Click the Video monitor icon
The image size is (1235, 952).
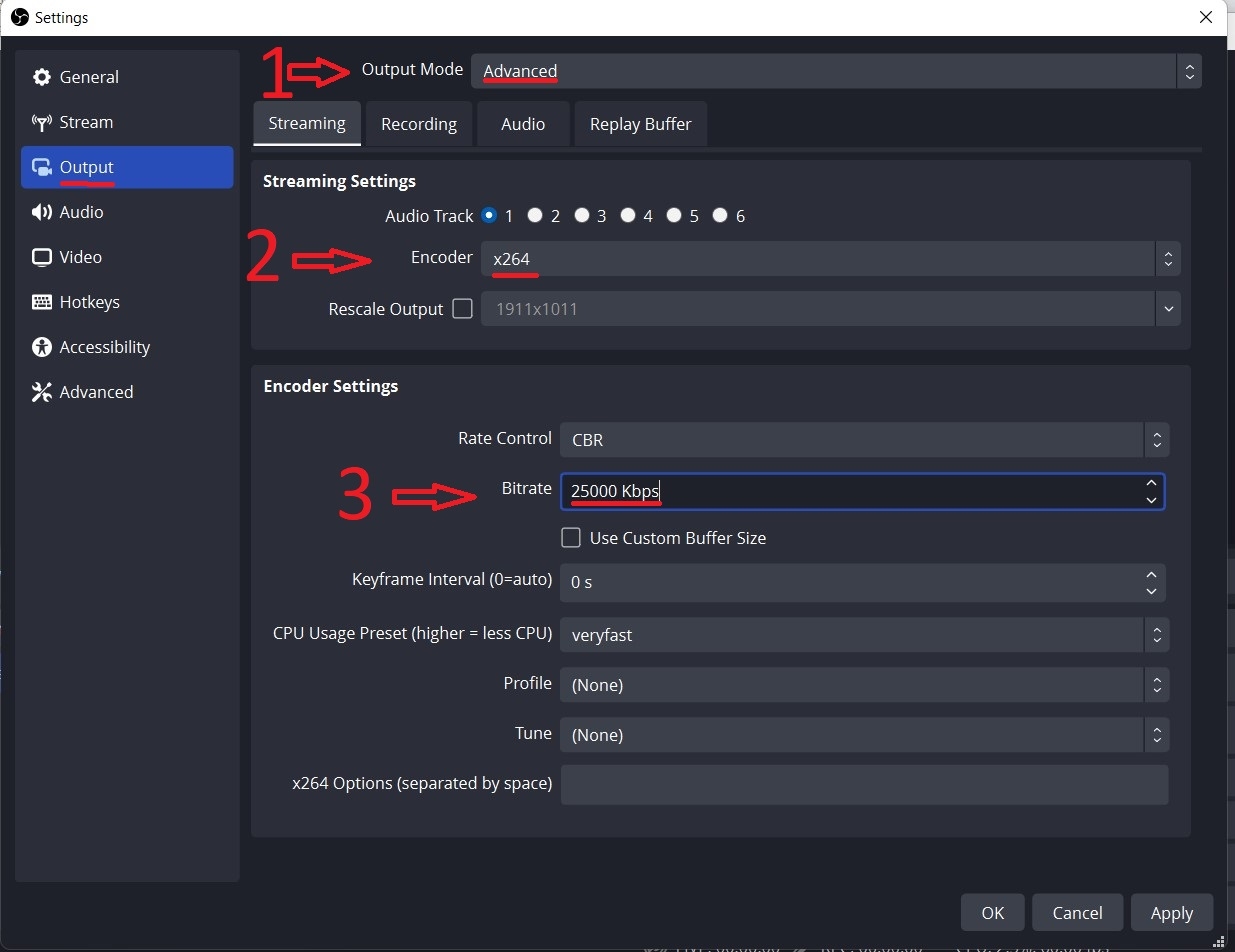(42, 258)
